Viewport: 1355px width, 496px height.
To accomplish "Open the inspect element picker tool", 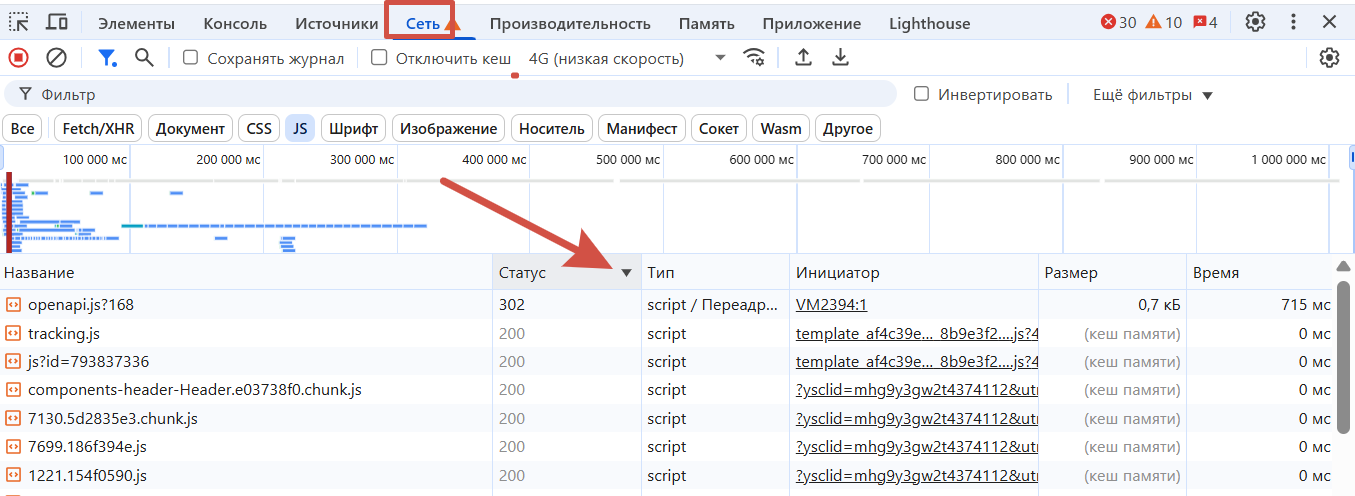I will [18, 22].
